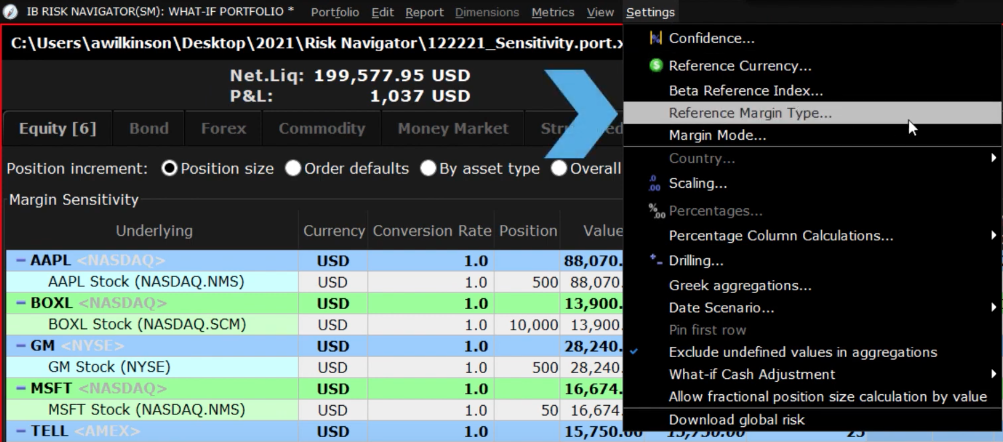Screen dimensions: 1003x442
Task: Choose the By asset type radio option
Action: click(427, 168)
